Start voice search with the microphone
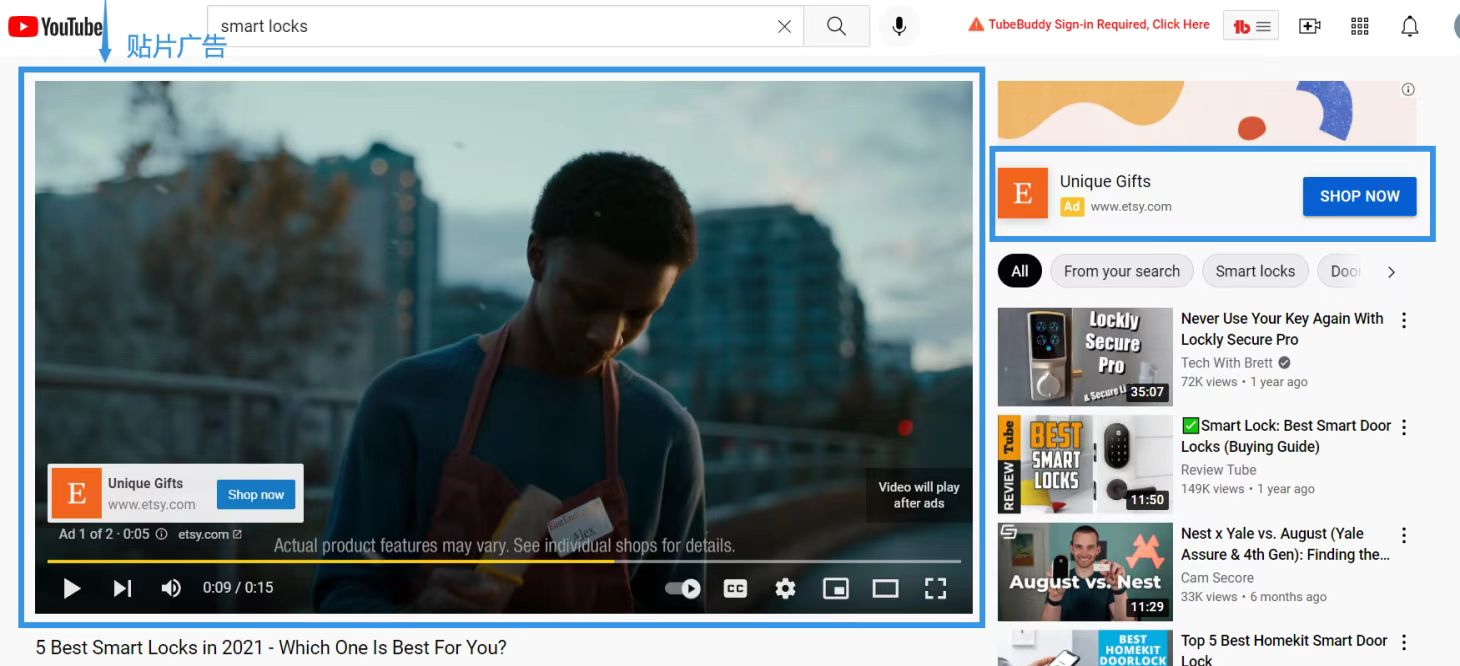This screenshot has height=666, width=1460. pyautogui.click(x=899, y=26)
